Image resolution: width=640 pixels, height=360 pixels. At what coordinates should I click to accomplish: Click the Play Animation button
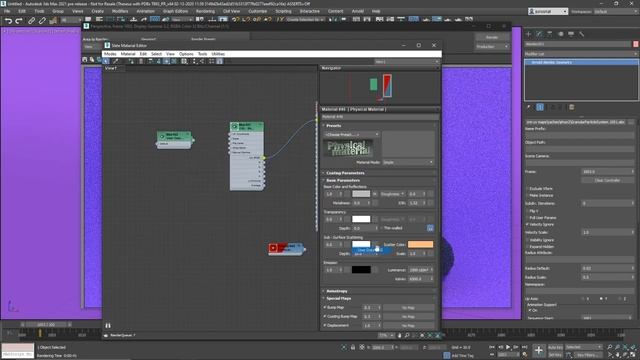(508, 347)
